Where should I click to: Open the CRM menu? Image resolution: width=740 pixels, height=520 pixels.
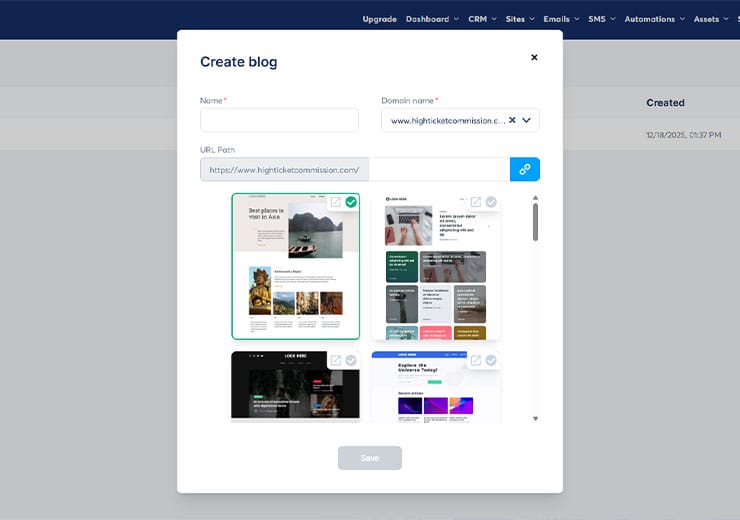[x=482, y=19]
